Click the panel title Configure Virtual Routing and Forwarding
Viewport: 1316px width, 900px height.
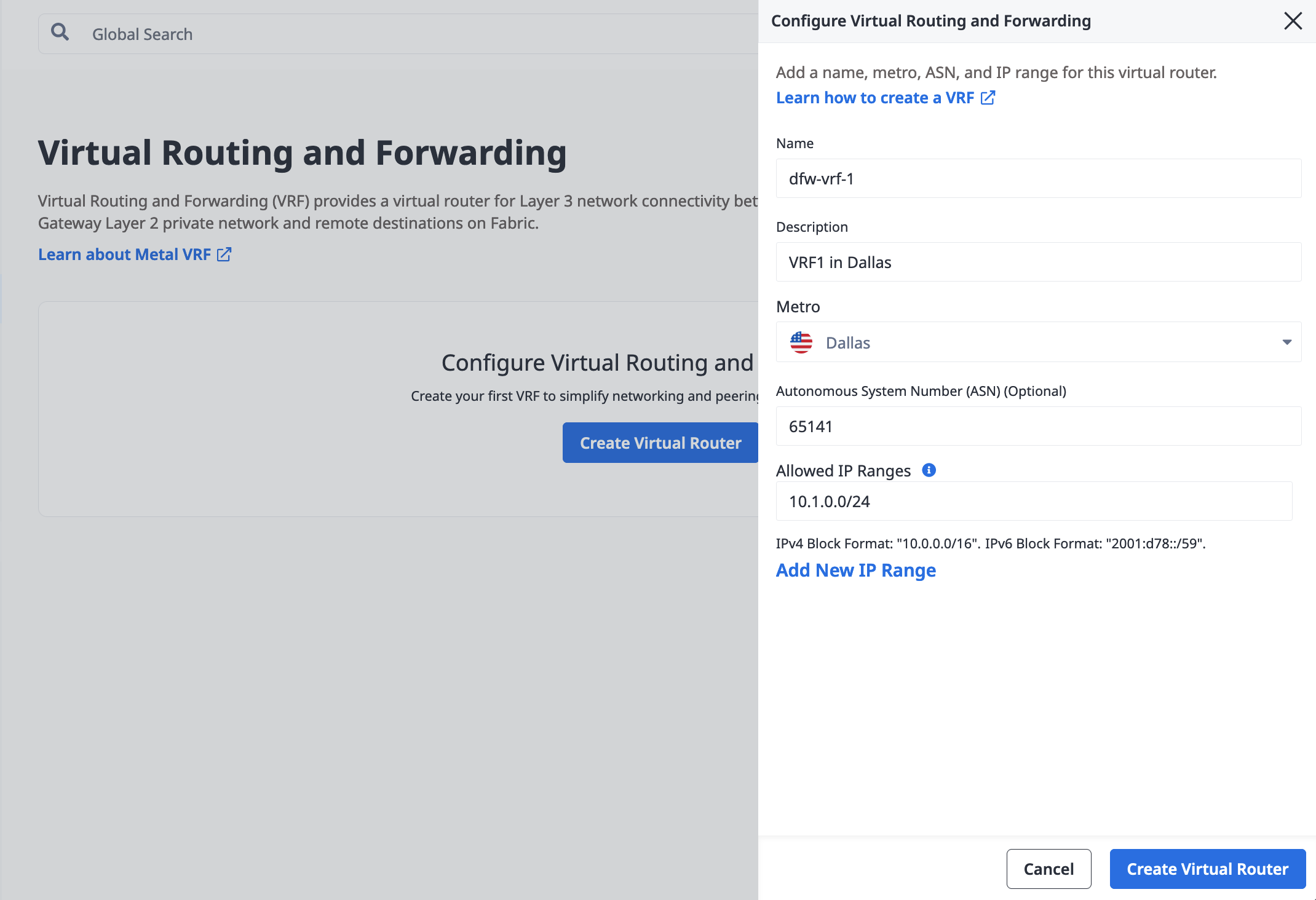coord(931,21)
